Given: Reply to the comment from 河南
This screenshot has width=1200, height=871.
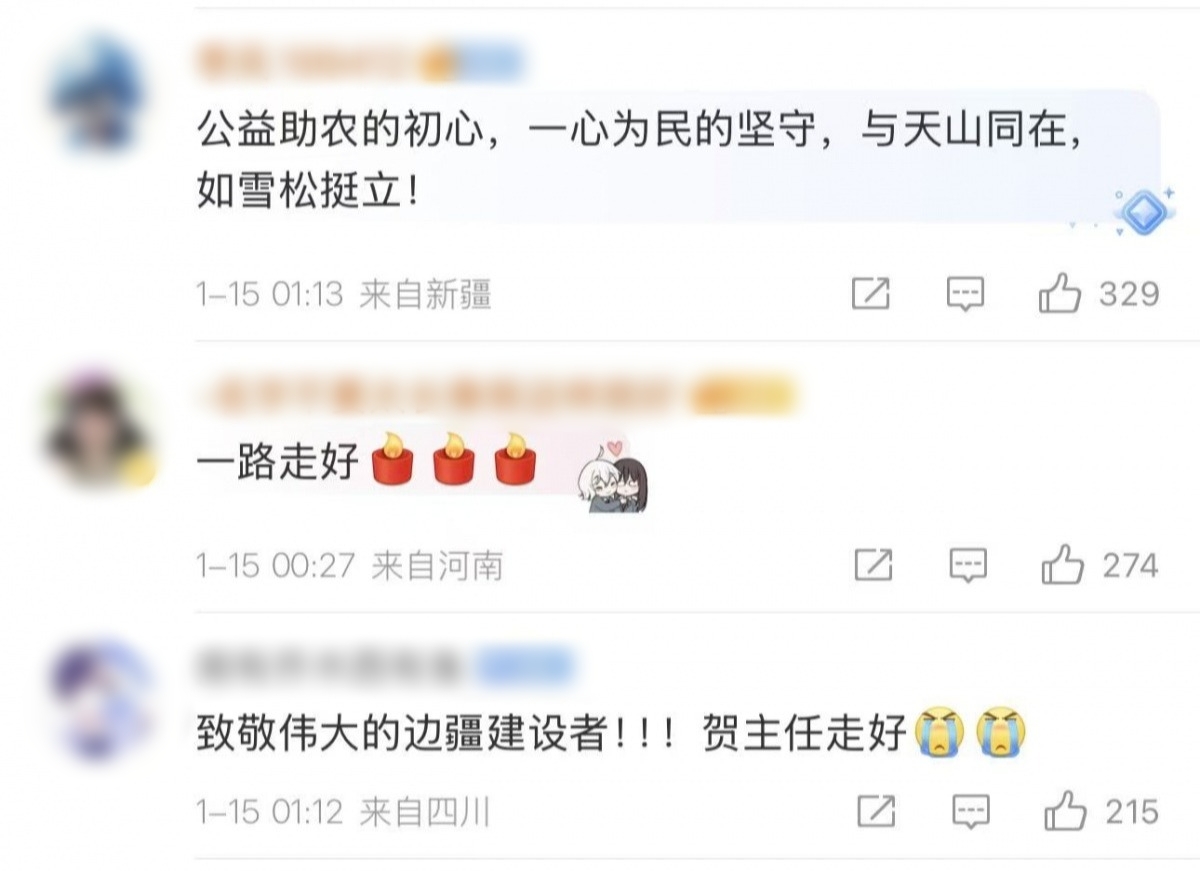Looking at the screenshot, I should 968,566.
